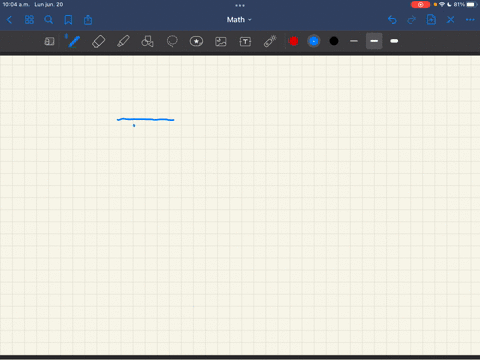Expand the Math notebook title dropdown
The image size is (480, 360).
click(239, 20)
